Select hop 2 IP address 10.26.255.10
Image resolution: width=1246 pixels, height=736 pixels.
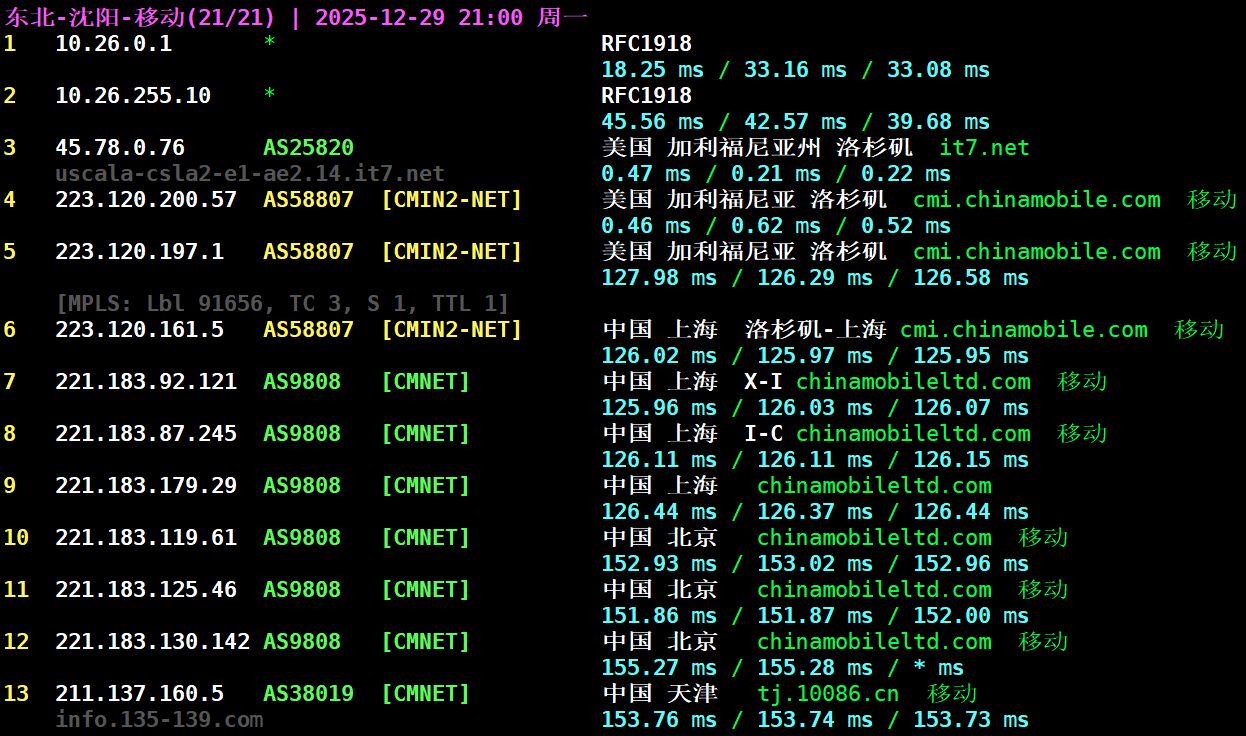133,96
